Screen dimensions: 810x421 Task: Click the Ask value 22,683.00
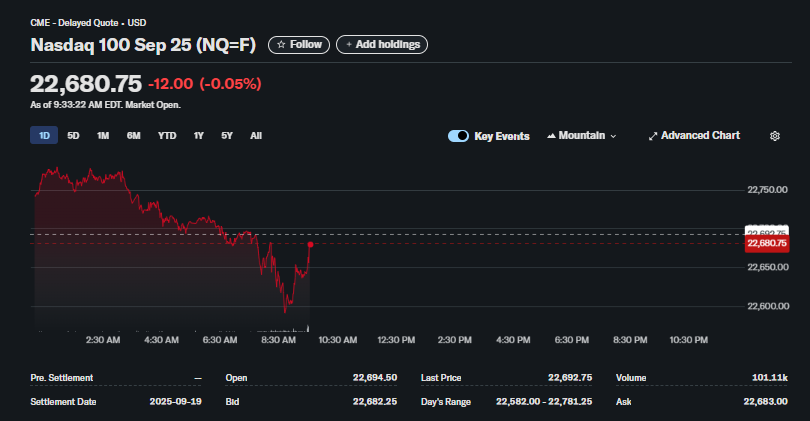click(766, 401)
